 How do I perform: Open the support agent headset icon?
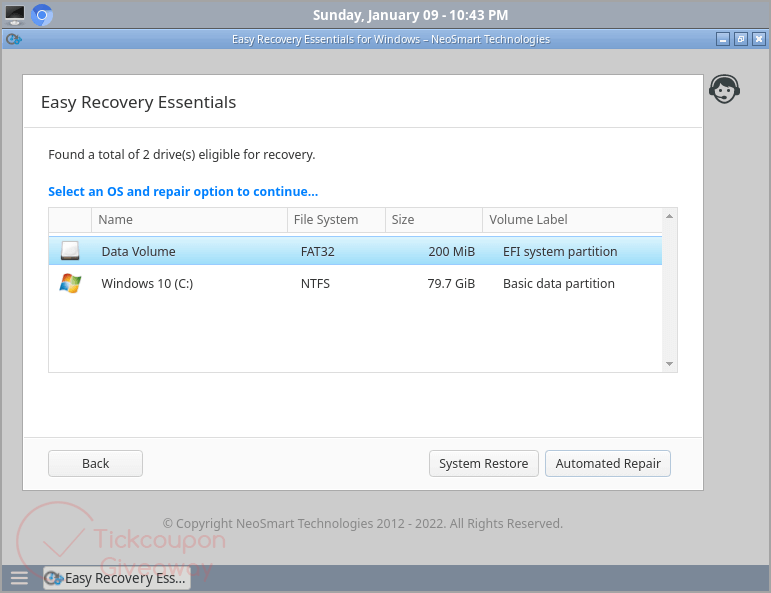(x=724, y=89)
